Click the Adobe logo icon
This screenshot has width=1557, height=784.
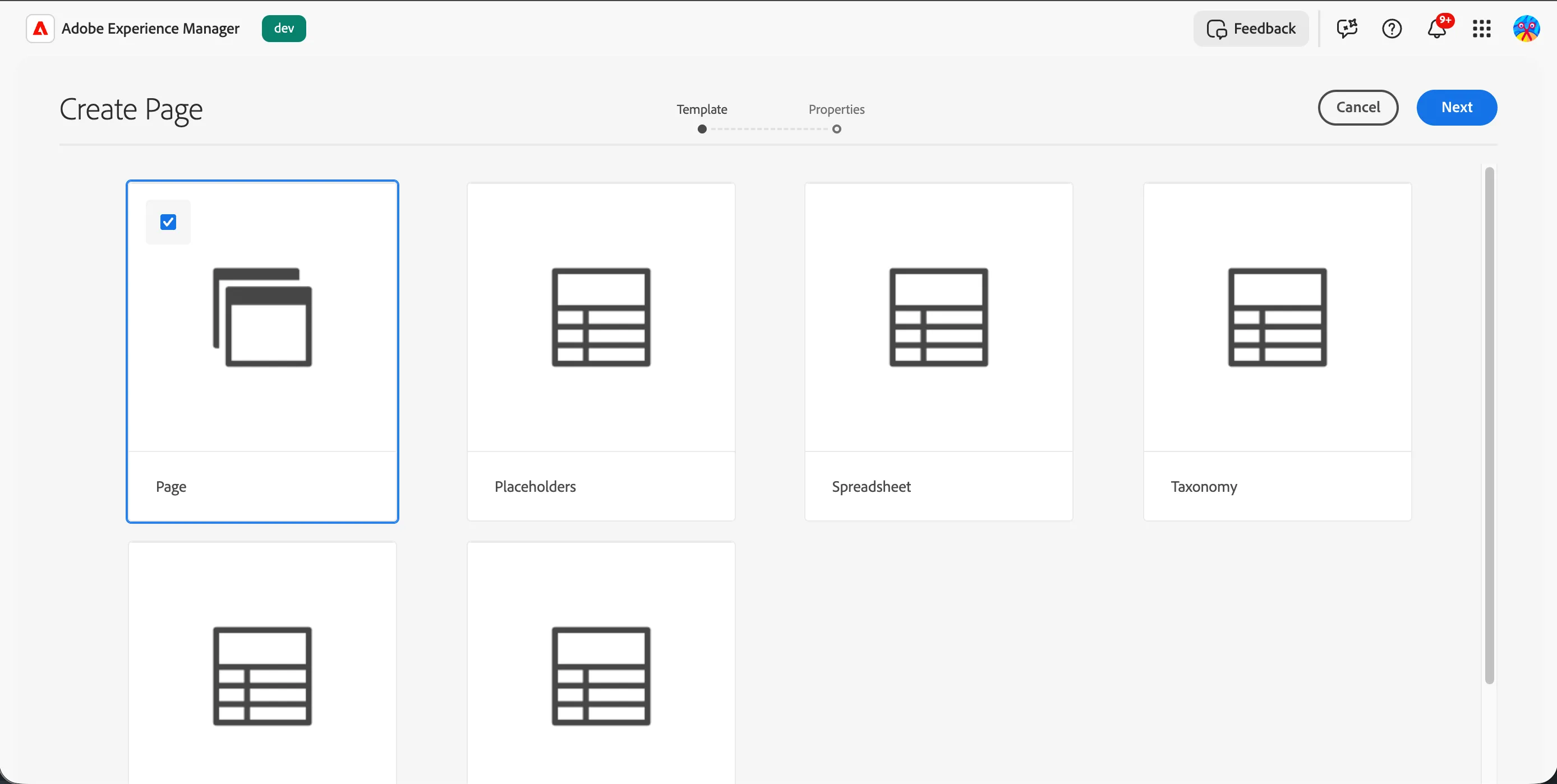click(40, 29)
